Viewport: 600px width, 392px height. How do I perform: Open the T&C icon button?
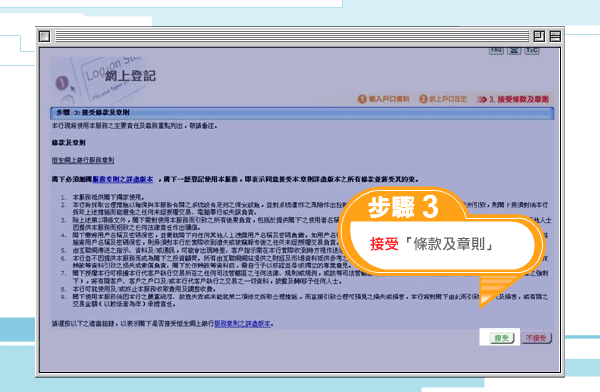532,51
